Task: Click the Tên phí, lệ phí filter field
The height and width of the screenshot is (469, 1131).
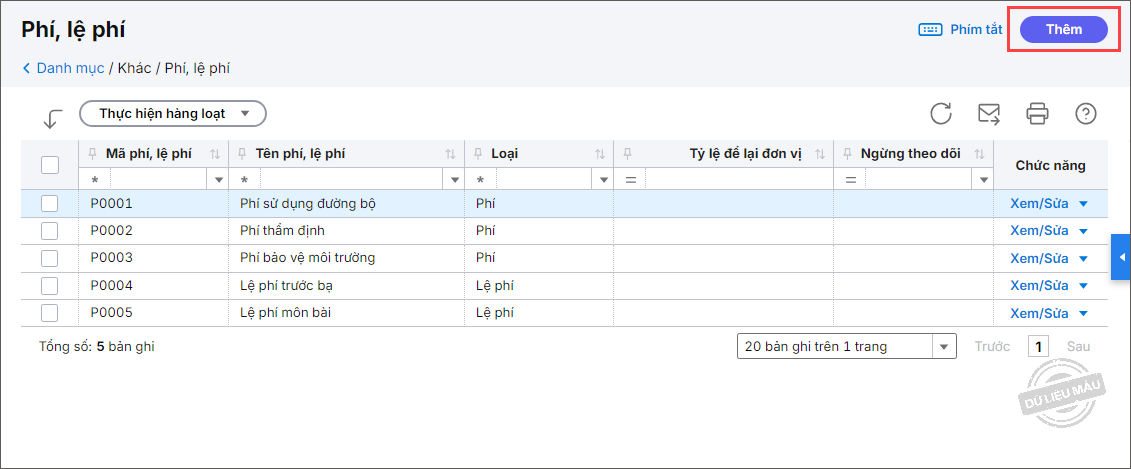Action: click(x=352, y=180)
